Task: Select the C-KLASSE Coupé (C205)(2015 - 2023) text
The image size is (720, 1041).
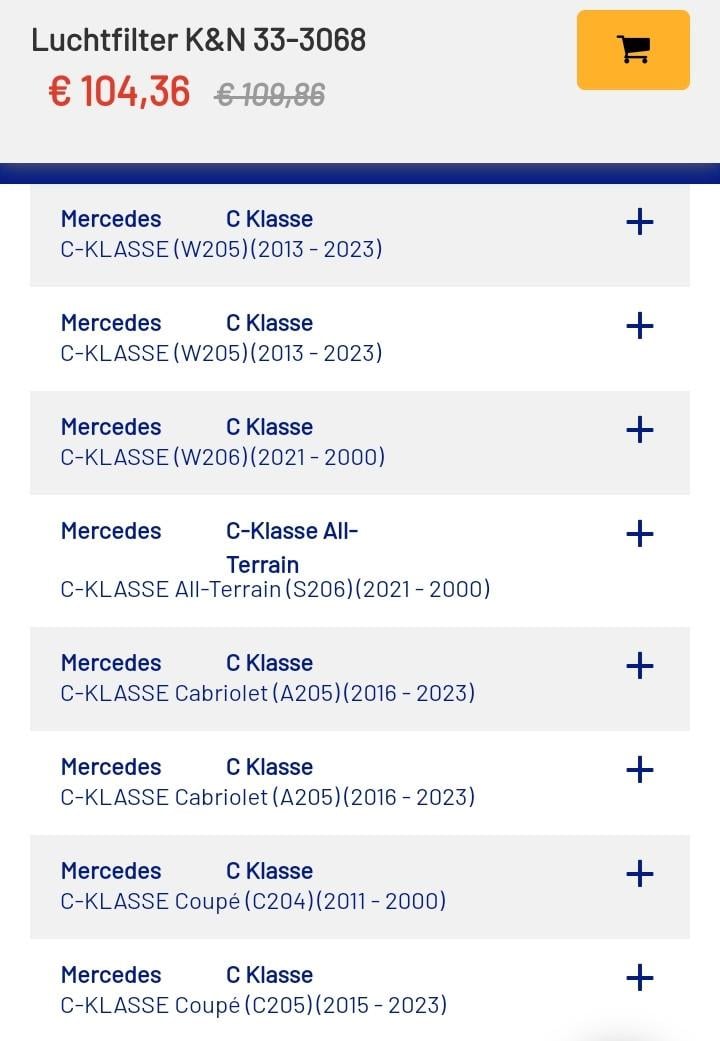Action: point(253,1005)
